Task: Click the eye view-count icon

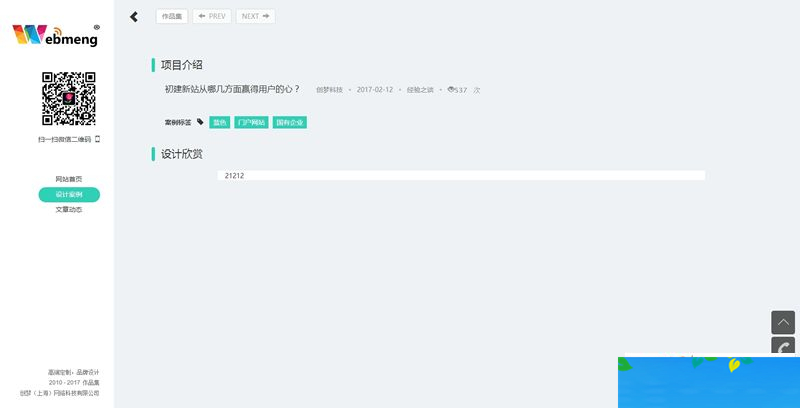Action: click(451, 90)
